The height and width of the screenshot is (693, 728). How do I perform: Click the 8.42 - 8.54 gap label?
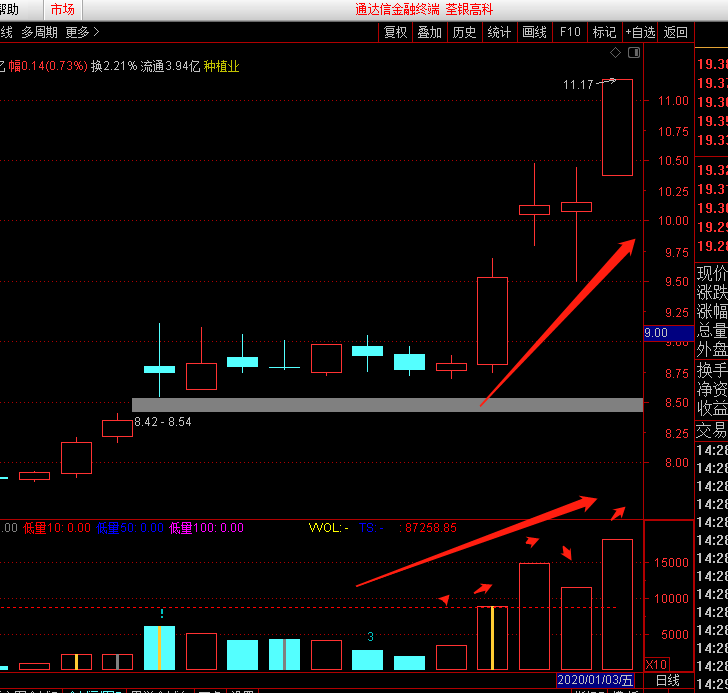[x=162, y=422]
